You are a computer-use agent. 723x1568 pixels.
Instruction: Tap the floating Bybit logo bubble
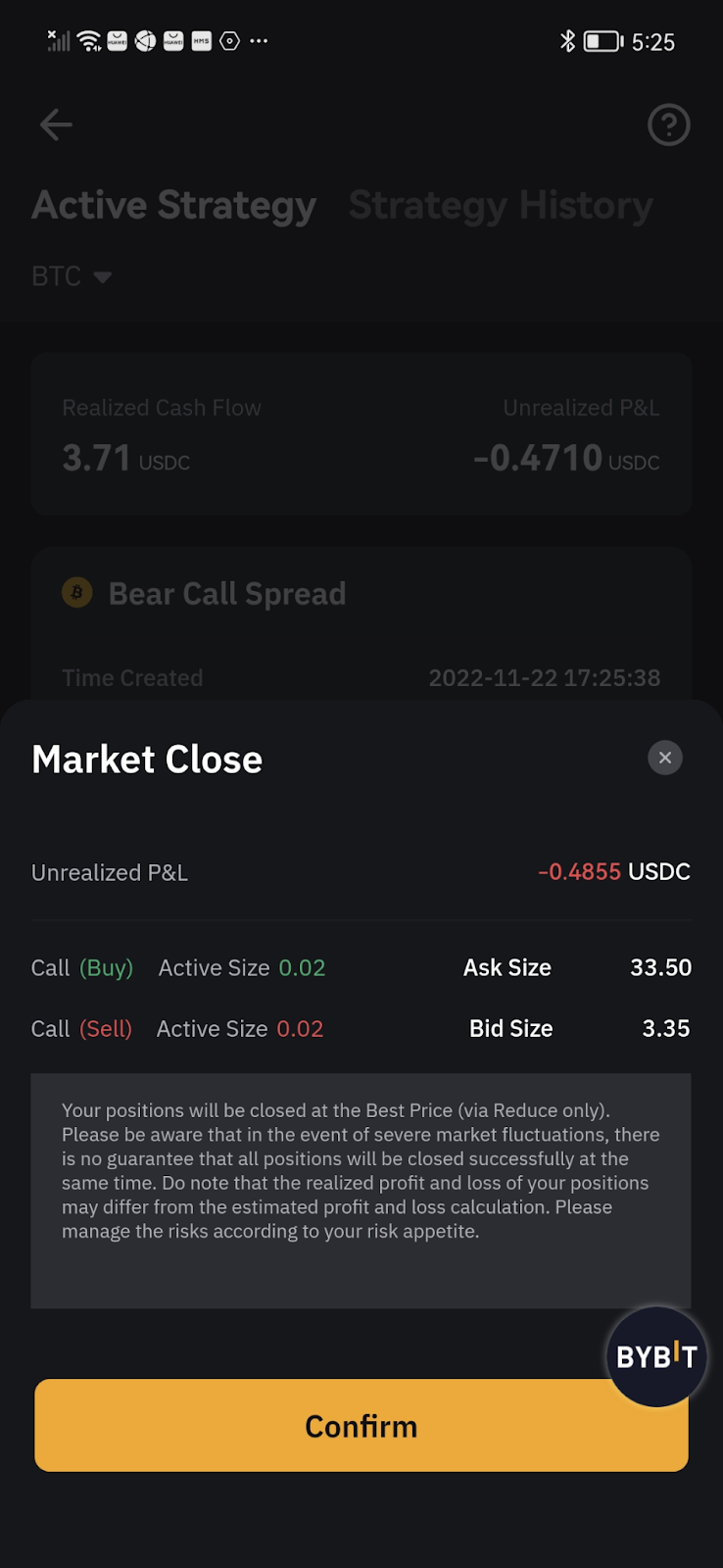pyautogui.click(x=656, y=1356)
